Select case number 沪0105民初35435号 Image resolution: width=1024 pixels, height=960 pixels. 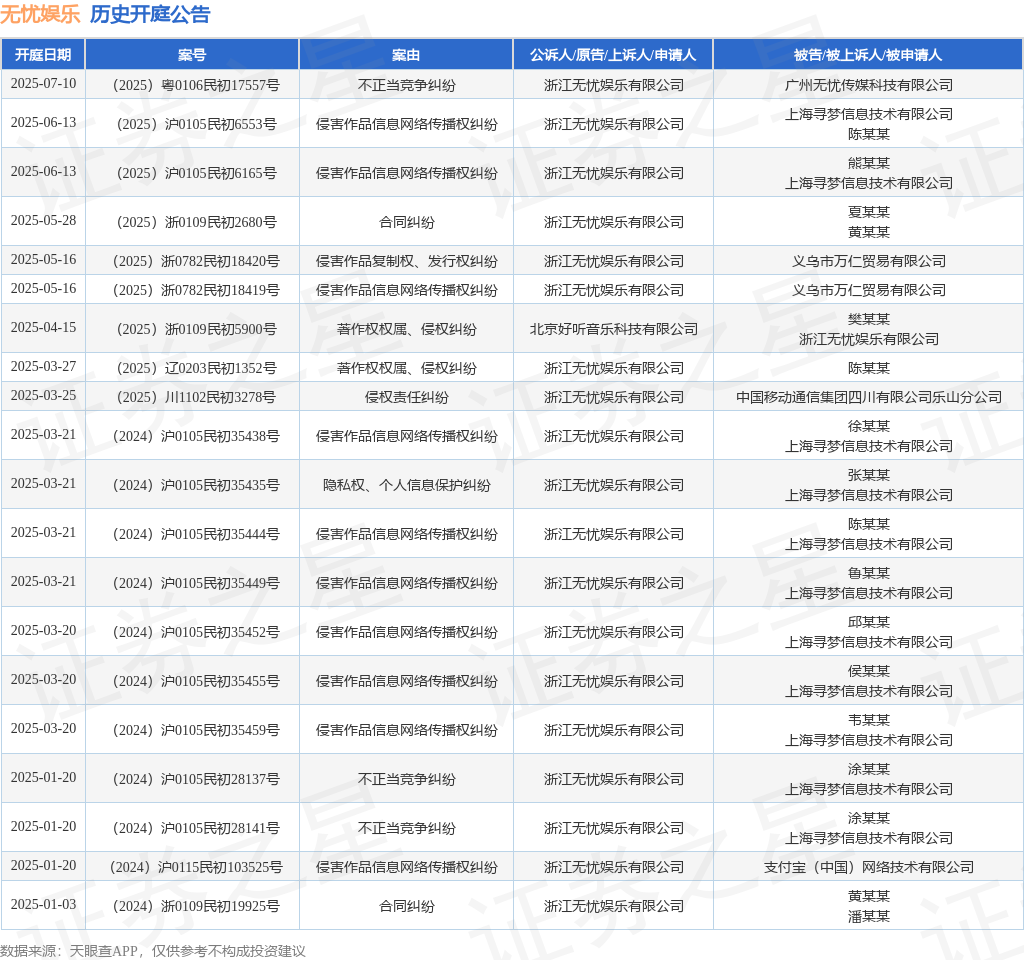tap(197, 485)
